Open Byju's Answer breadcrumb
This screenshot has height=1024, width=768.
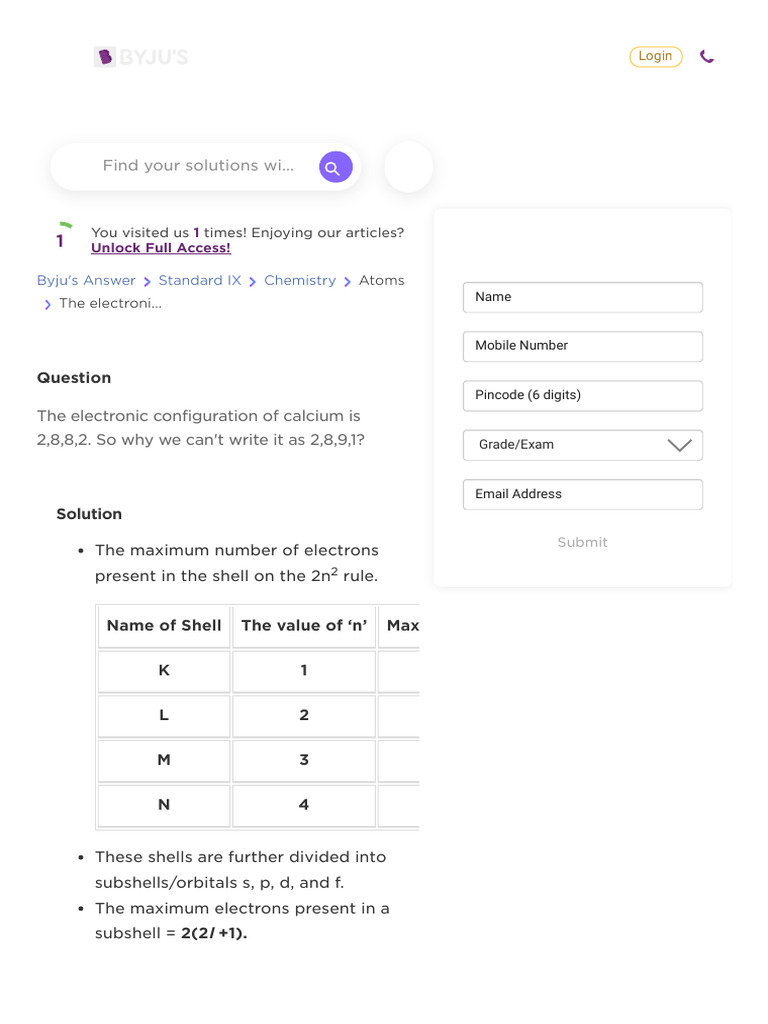click(86, 281)
